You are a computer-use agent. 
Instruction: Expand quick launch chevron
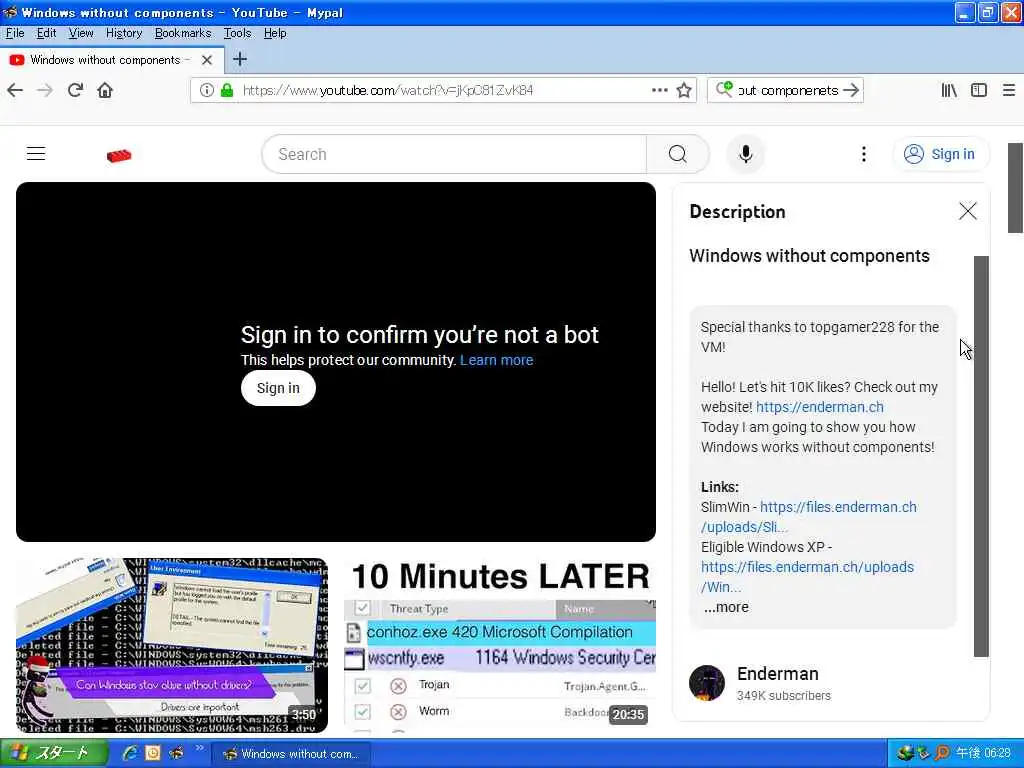coord(199,748)
